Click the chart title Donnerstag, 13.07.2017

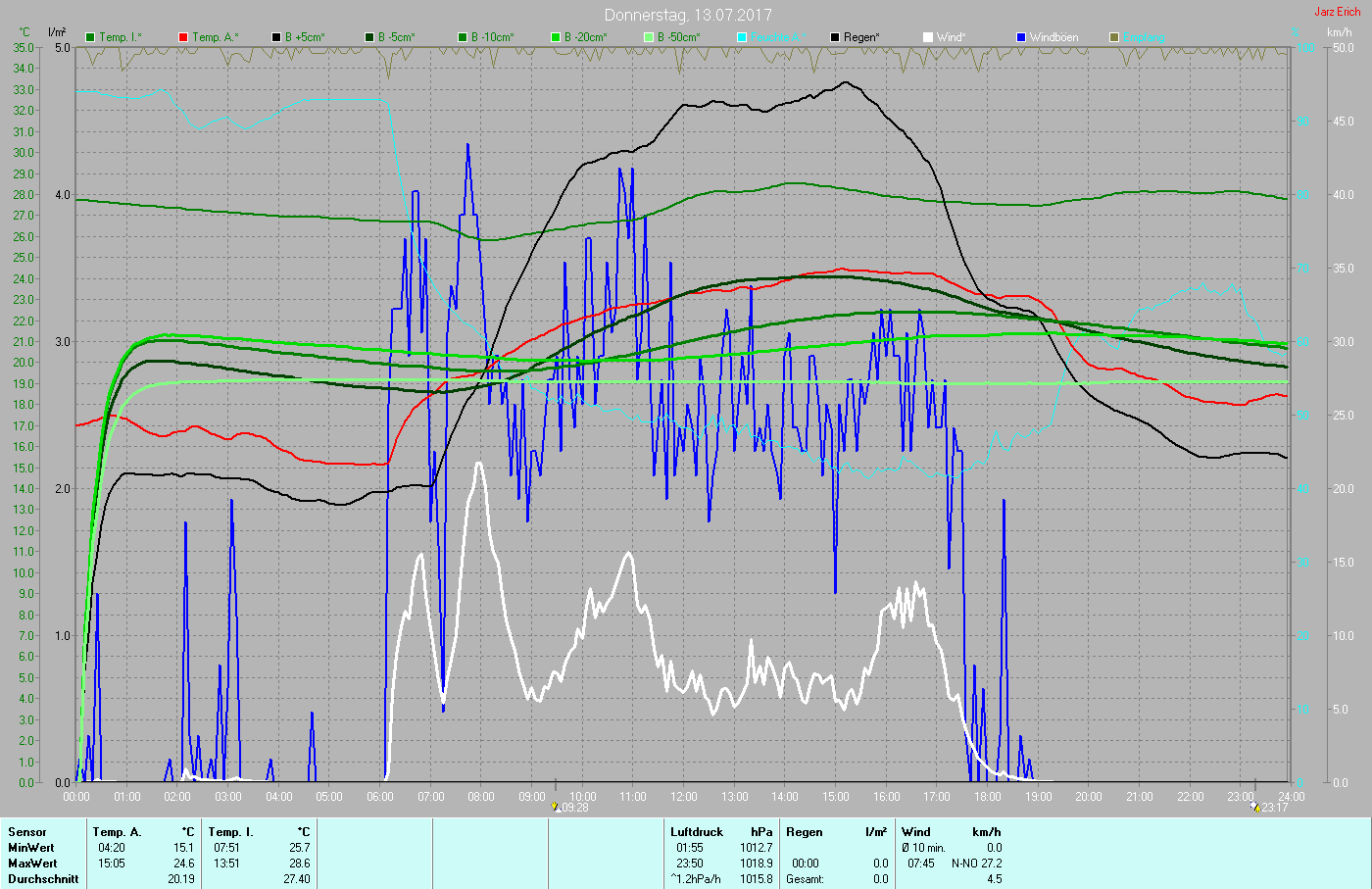[x=687, y=15]
